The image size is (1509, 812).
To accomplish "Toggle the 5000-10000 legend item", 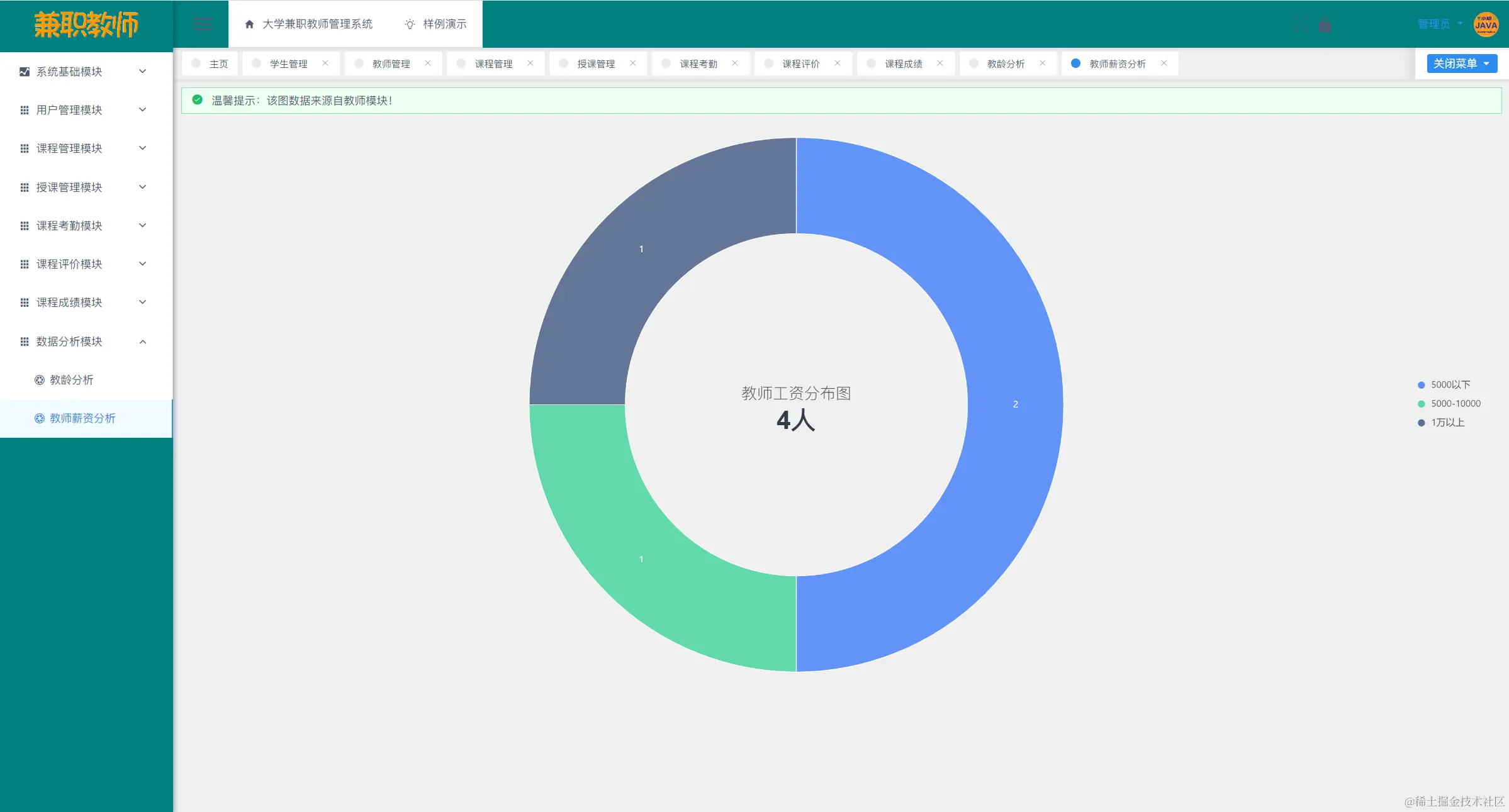I will point(1454,404).
